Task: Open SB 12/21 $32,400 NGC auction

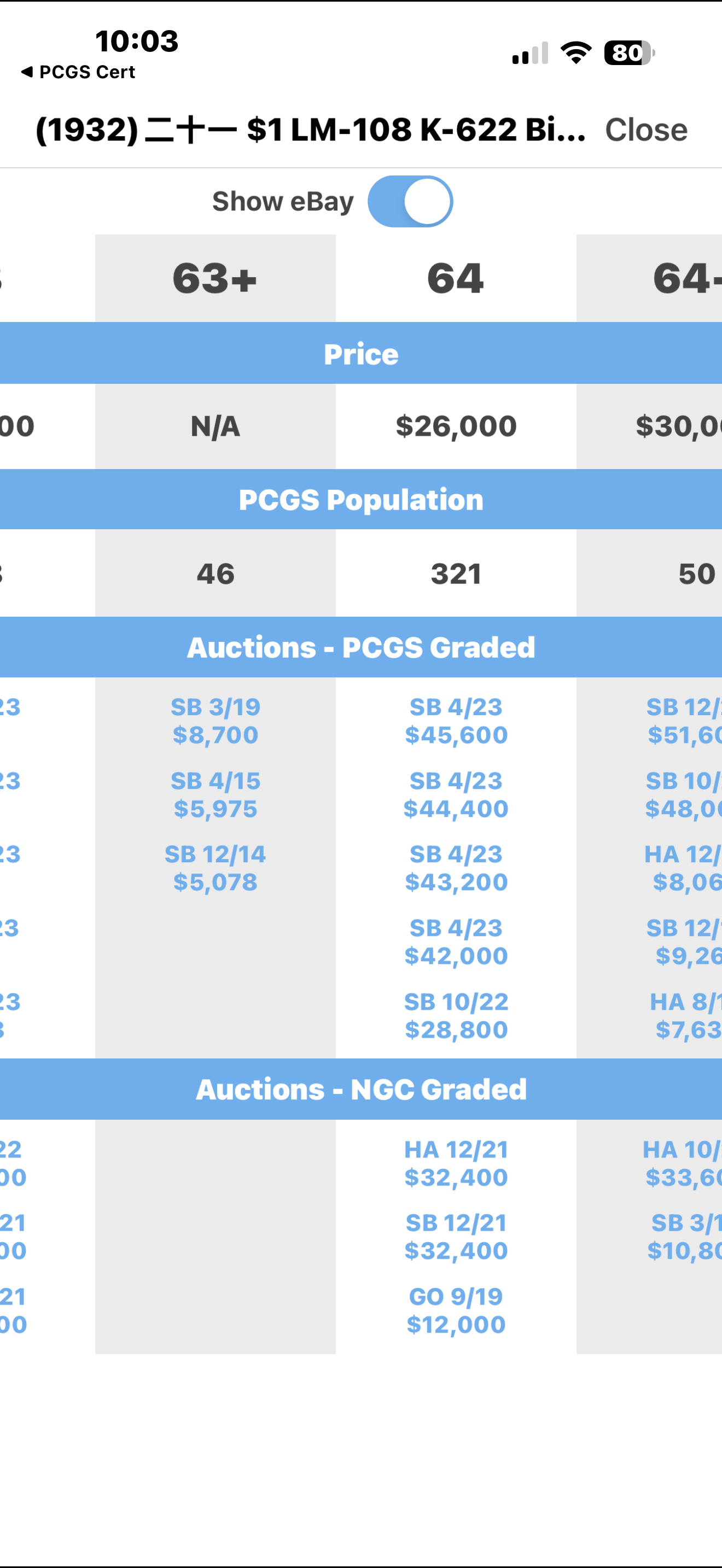Action: 456,1237
